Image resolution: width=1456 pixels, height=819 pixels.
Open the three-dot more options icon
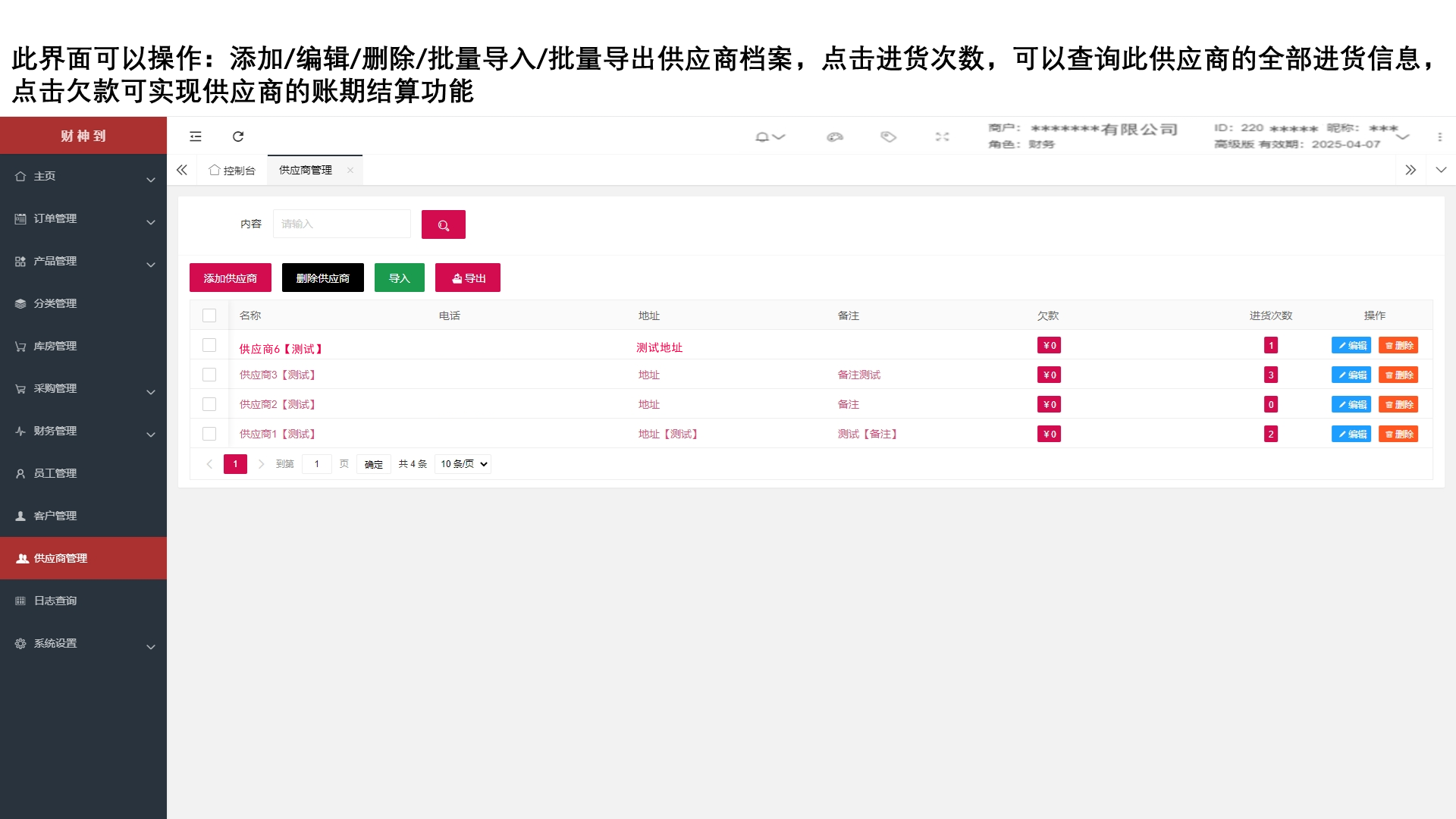pyautogui.click(x=1439, y=137)
